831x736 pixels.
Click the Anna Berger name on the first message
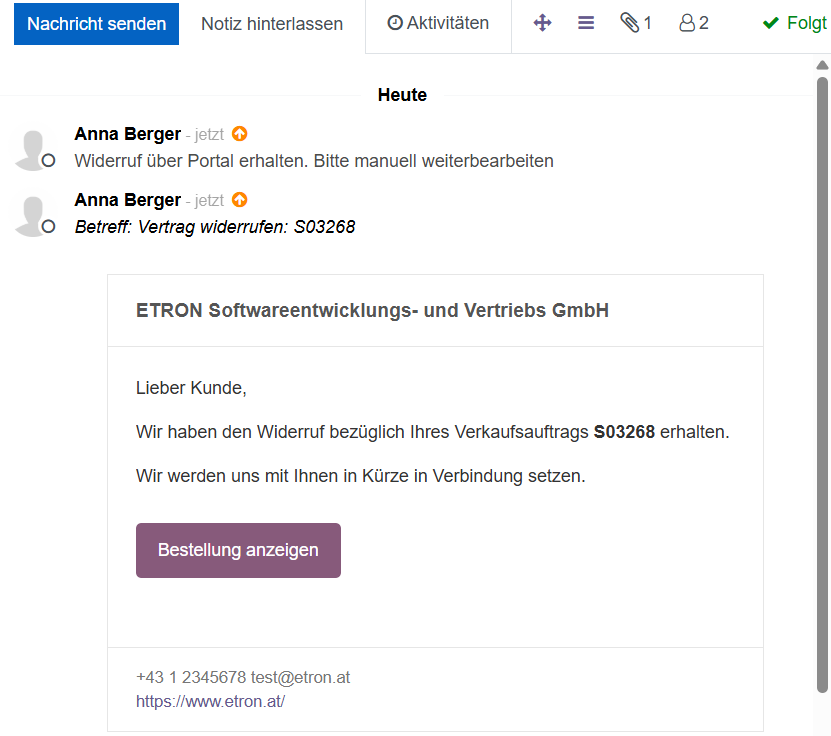[x=127, y=134]
